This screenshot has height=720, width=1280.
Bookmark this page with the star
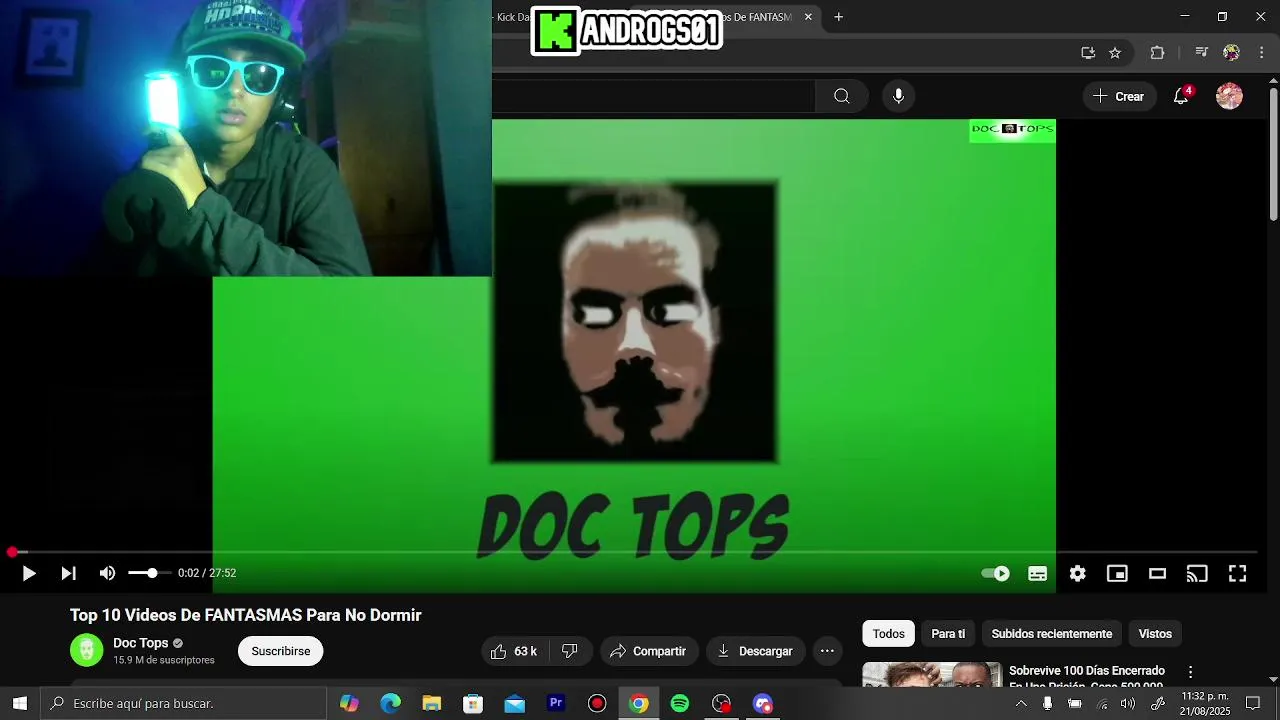[x=1115, y=53]
